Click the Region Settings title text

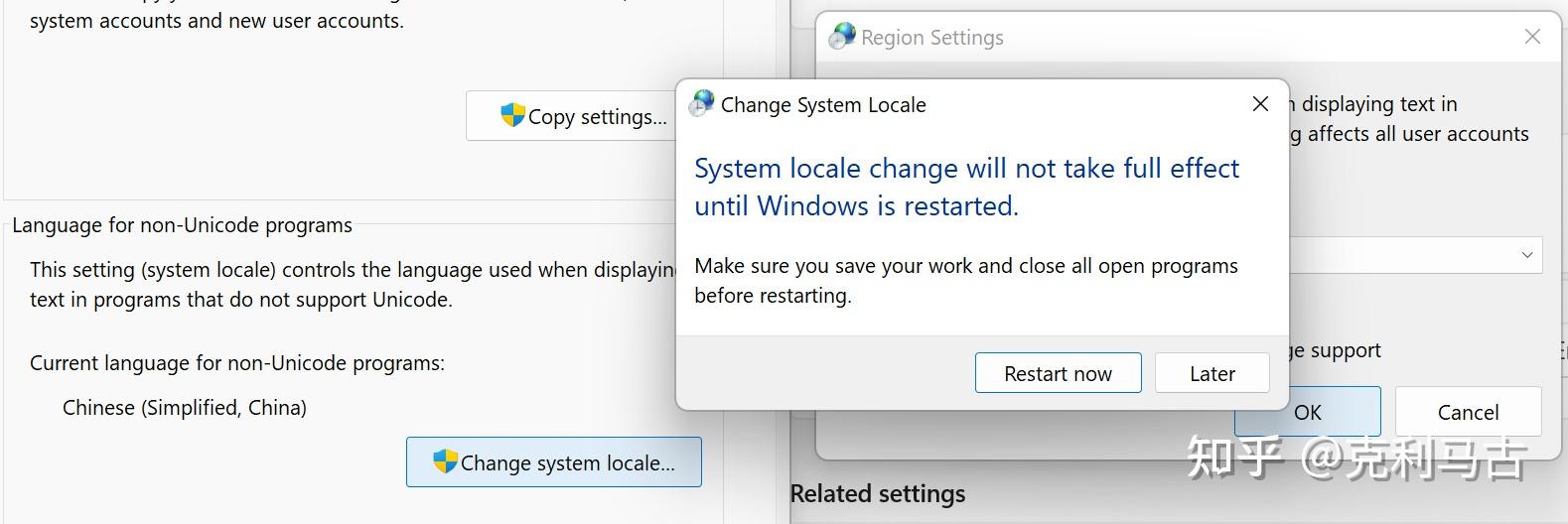(x=931, y=38)
